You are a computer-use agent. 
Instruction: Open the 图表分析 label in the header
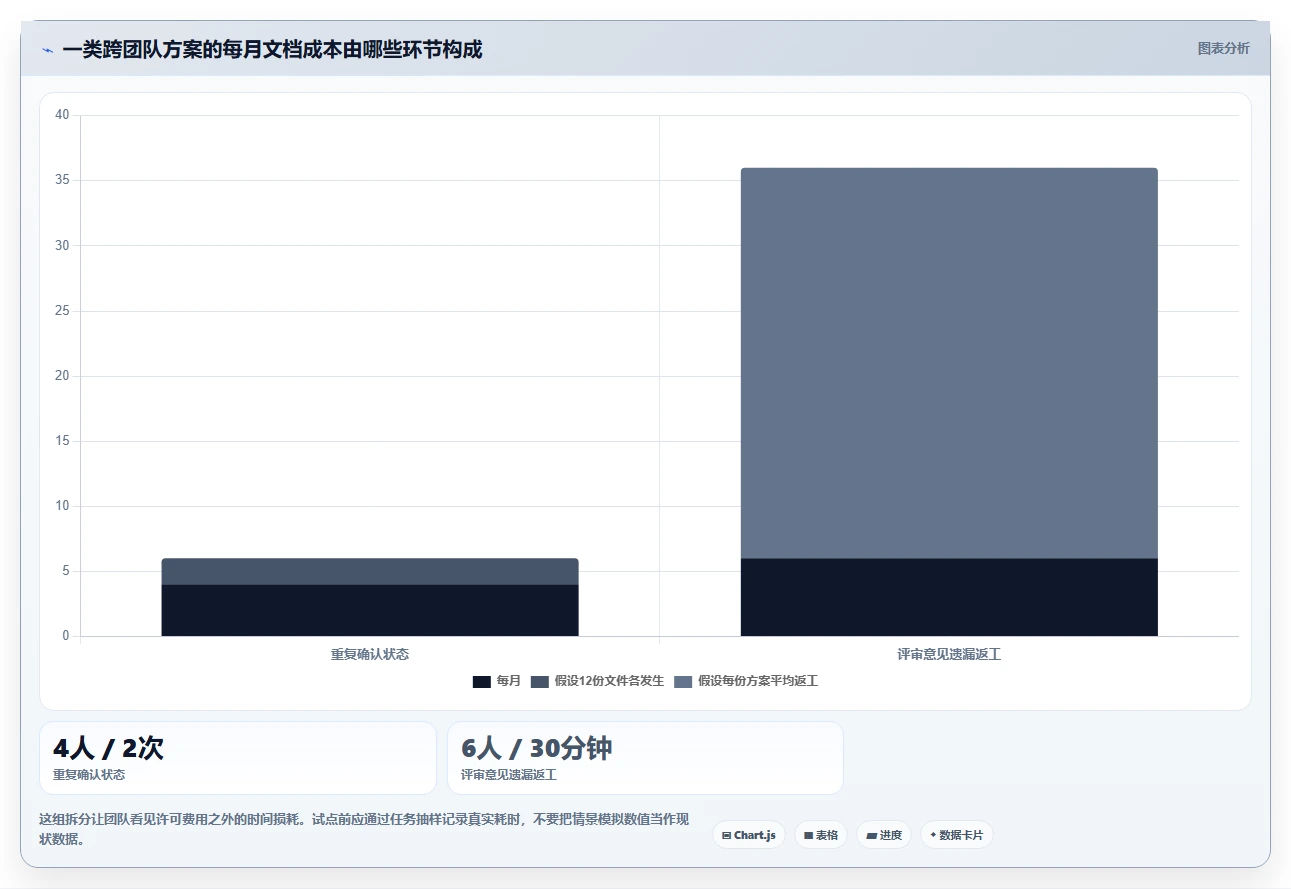click(x=1223, y=48)
